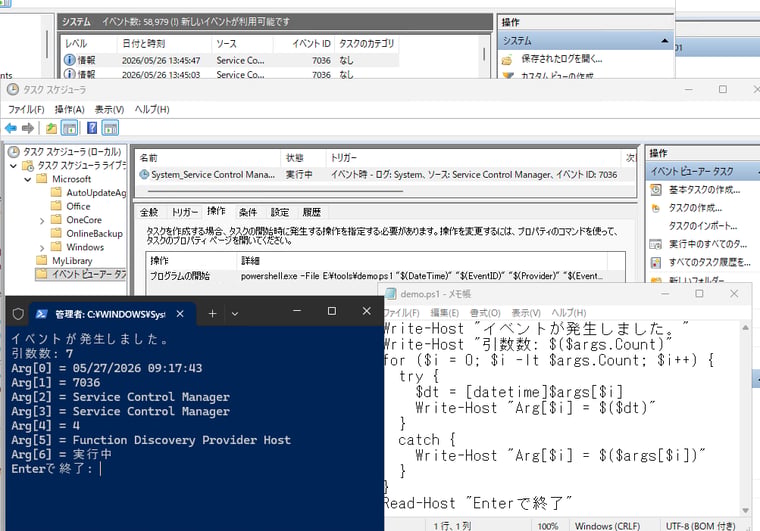The height and width of the screenshot is (531, 760).
Task: Click the AutoUpdateAg folder icon
Action: pos(56,192)
